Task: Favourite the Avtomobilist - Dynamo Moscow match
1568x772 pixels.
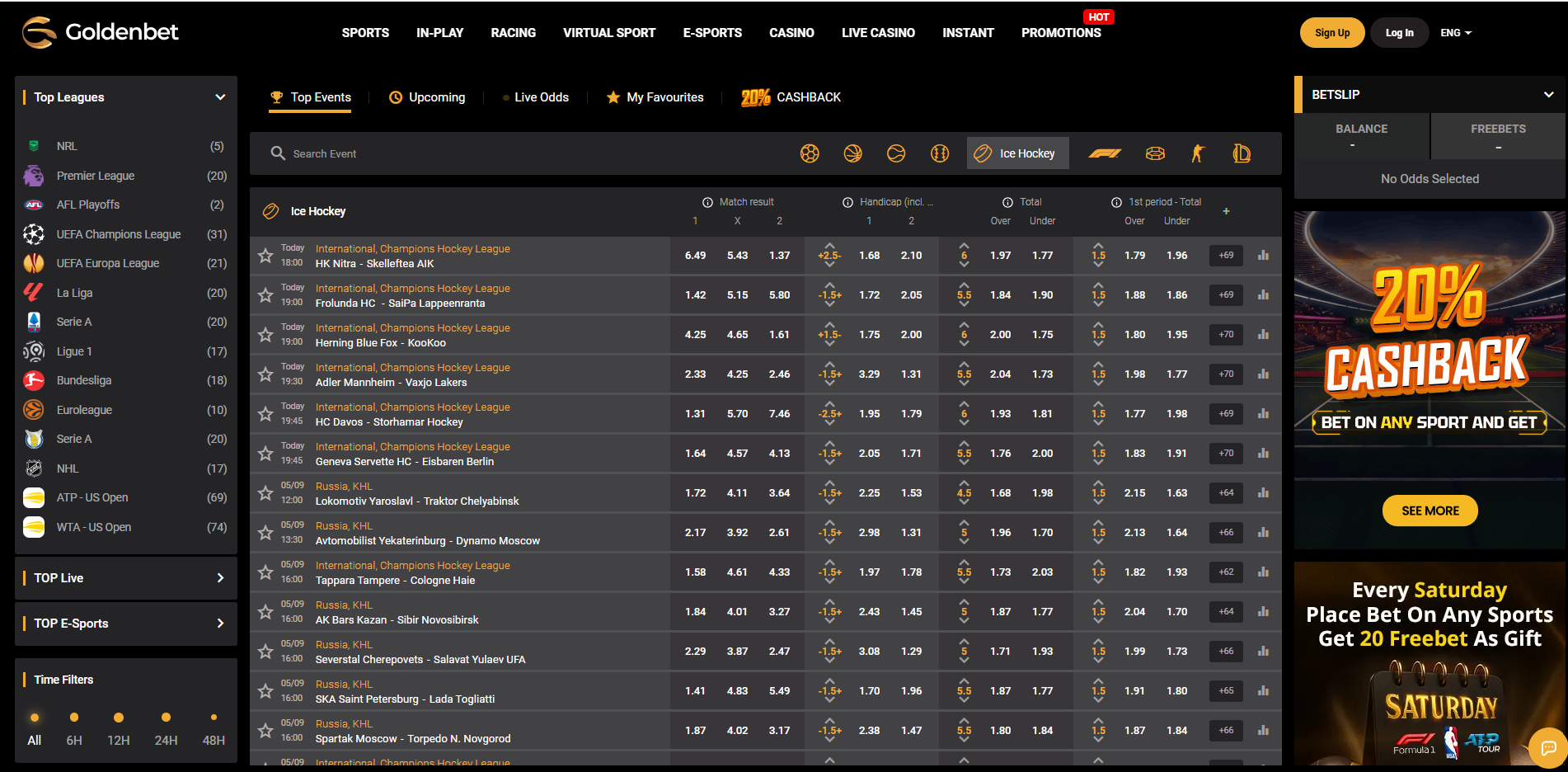Action: coord(265,533)
